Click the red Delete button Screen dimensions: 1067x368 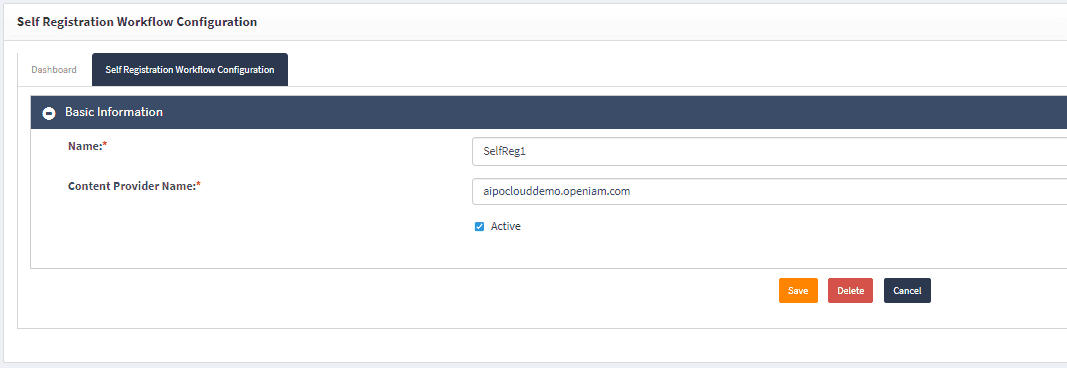point(851,290)
